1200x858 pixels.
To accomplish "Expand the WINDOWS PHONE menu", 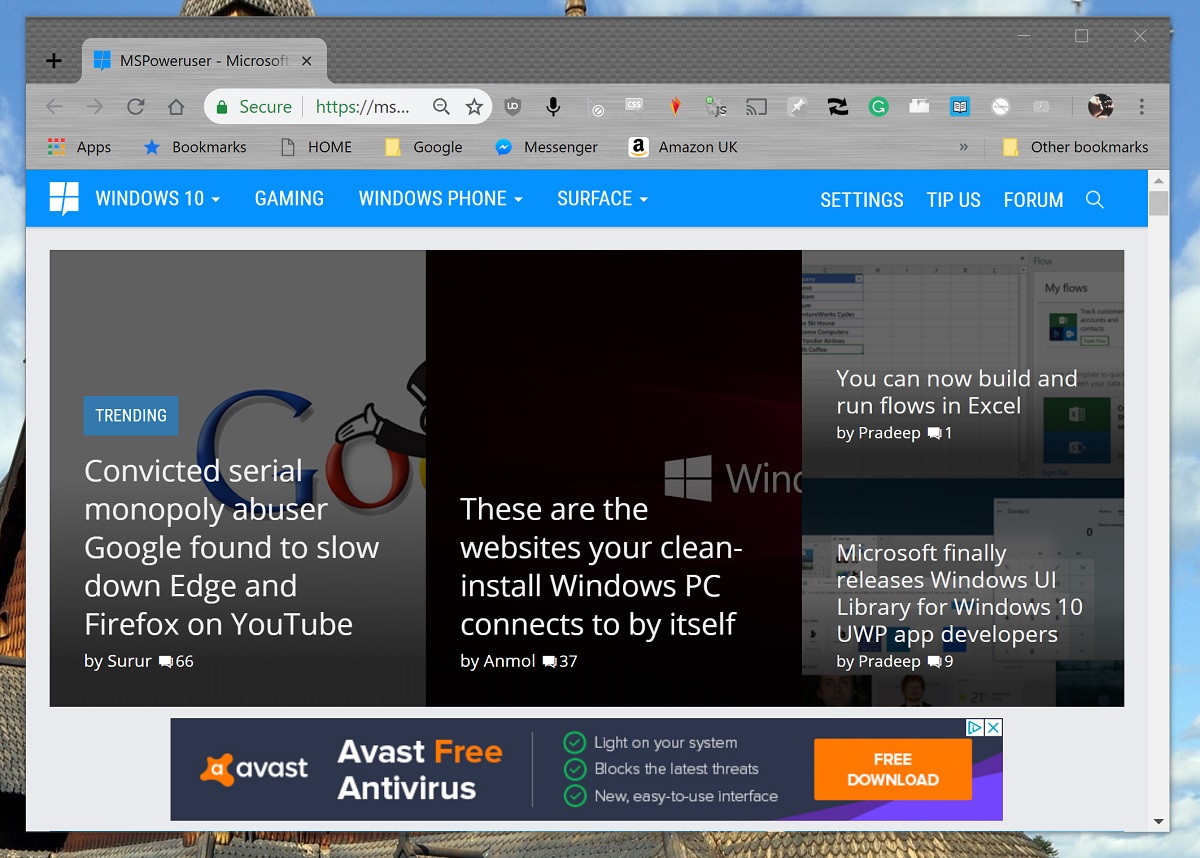I will (441, 199).
